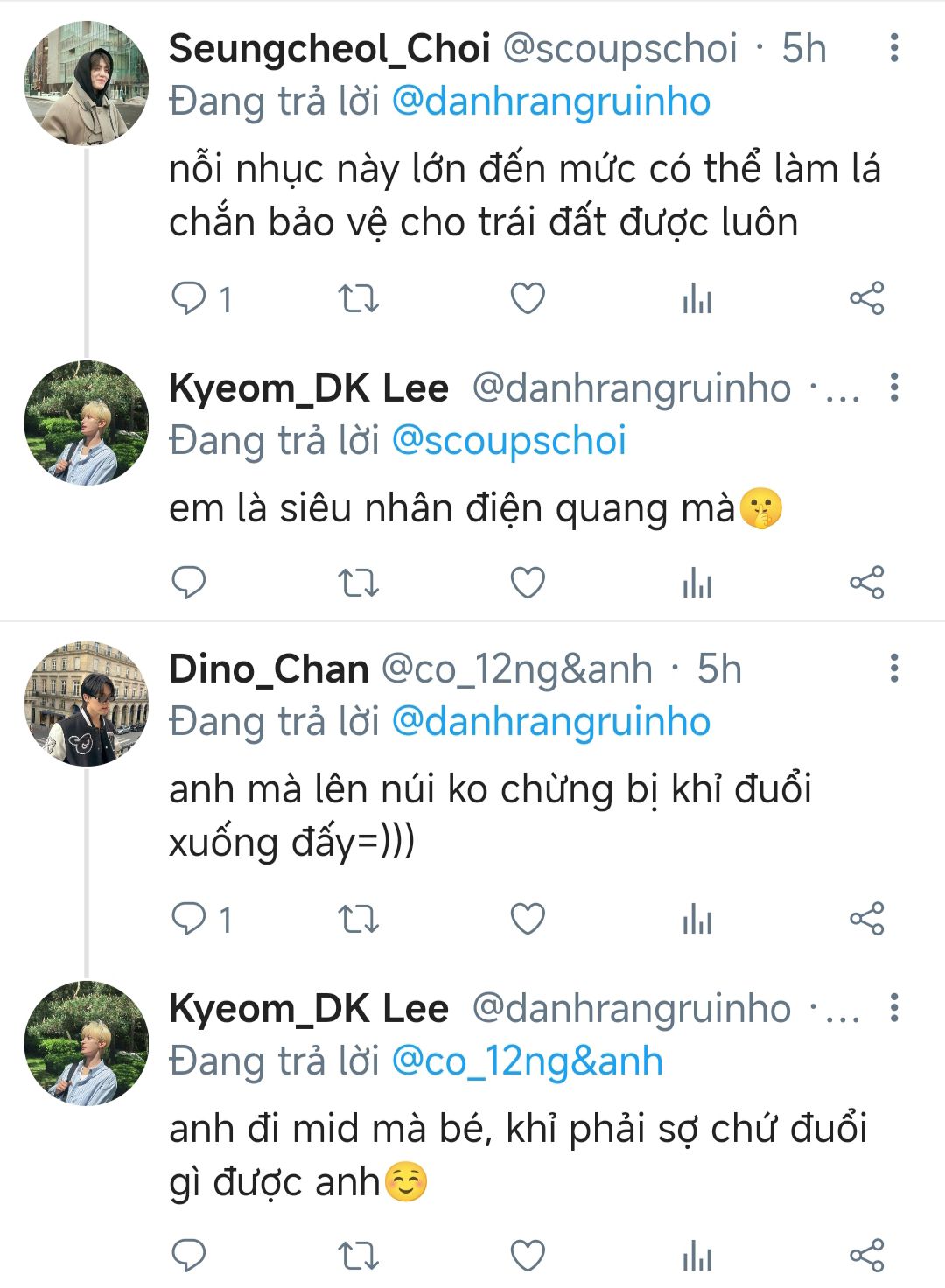The width and height of the screenshot is (945, 1288).
Task: Reply to Dino_Chan's tweet
Action: click(x=189, y=919)
